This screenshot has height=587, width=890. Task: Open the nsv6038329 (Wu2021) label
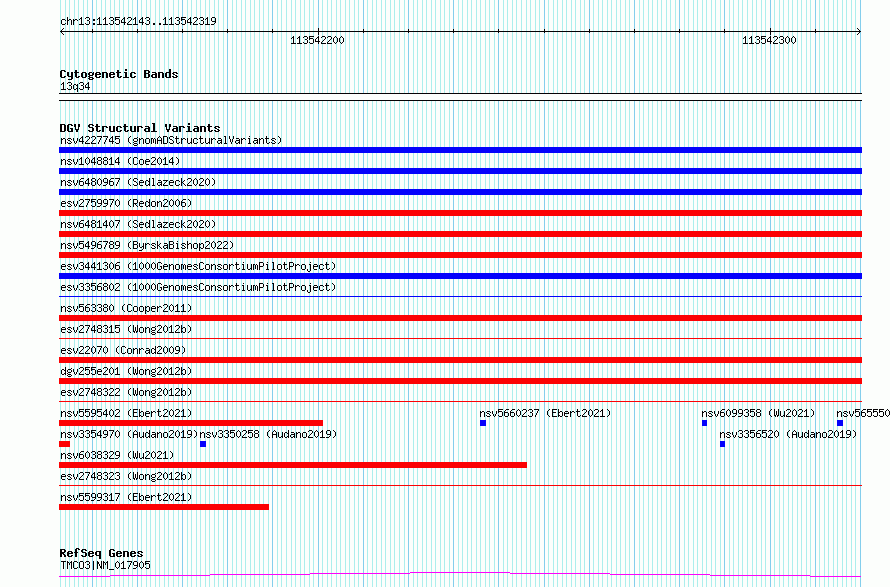click(117, 455)
